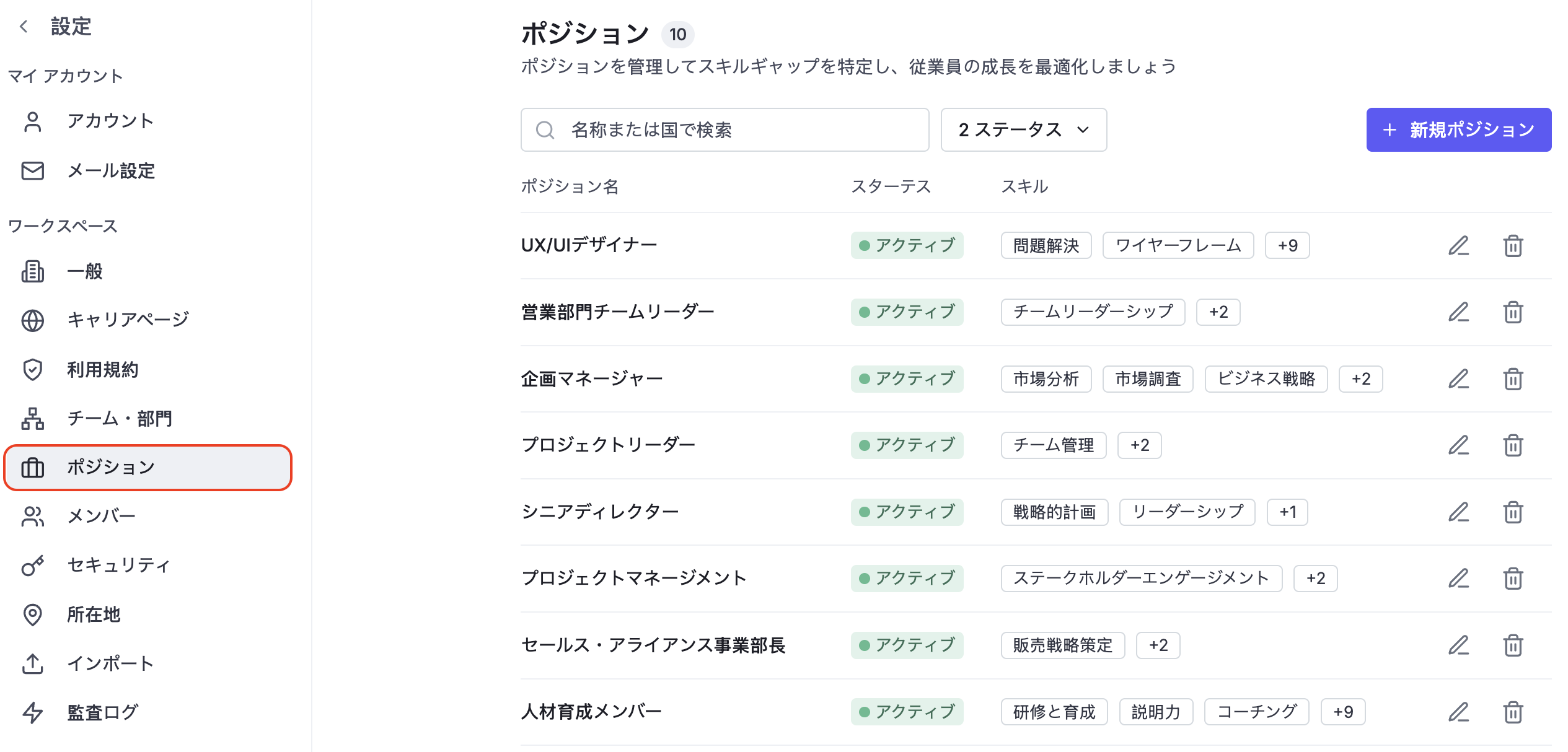Click the 営業部門チームリーダー position name
The width and height of the screenshot is (1568, 752).
click(617, 312)
